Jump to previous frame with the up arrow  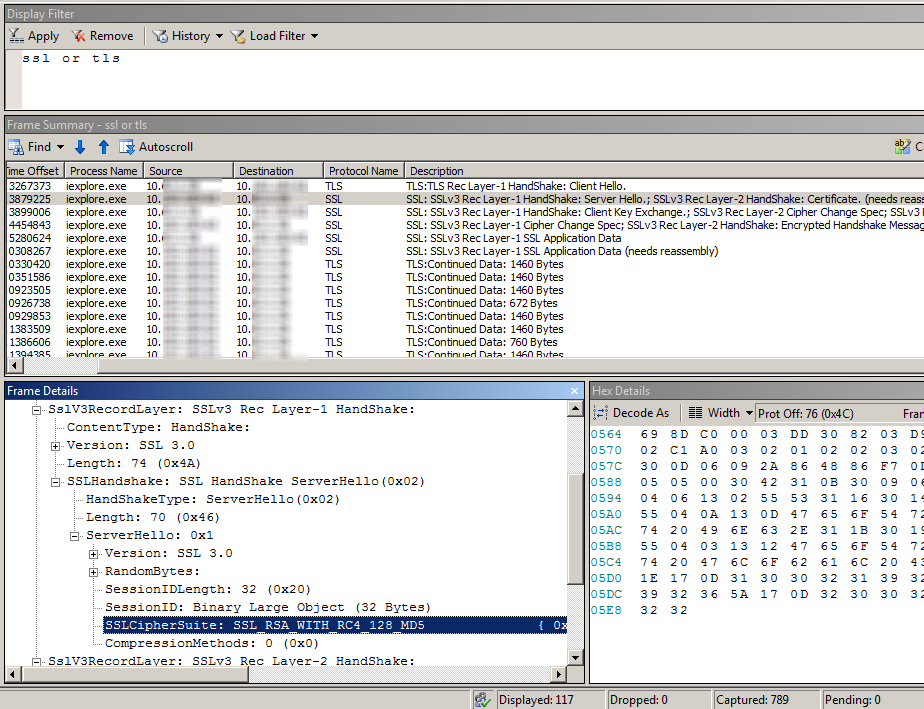103,147
